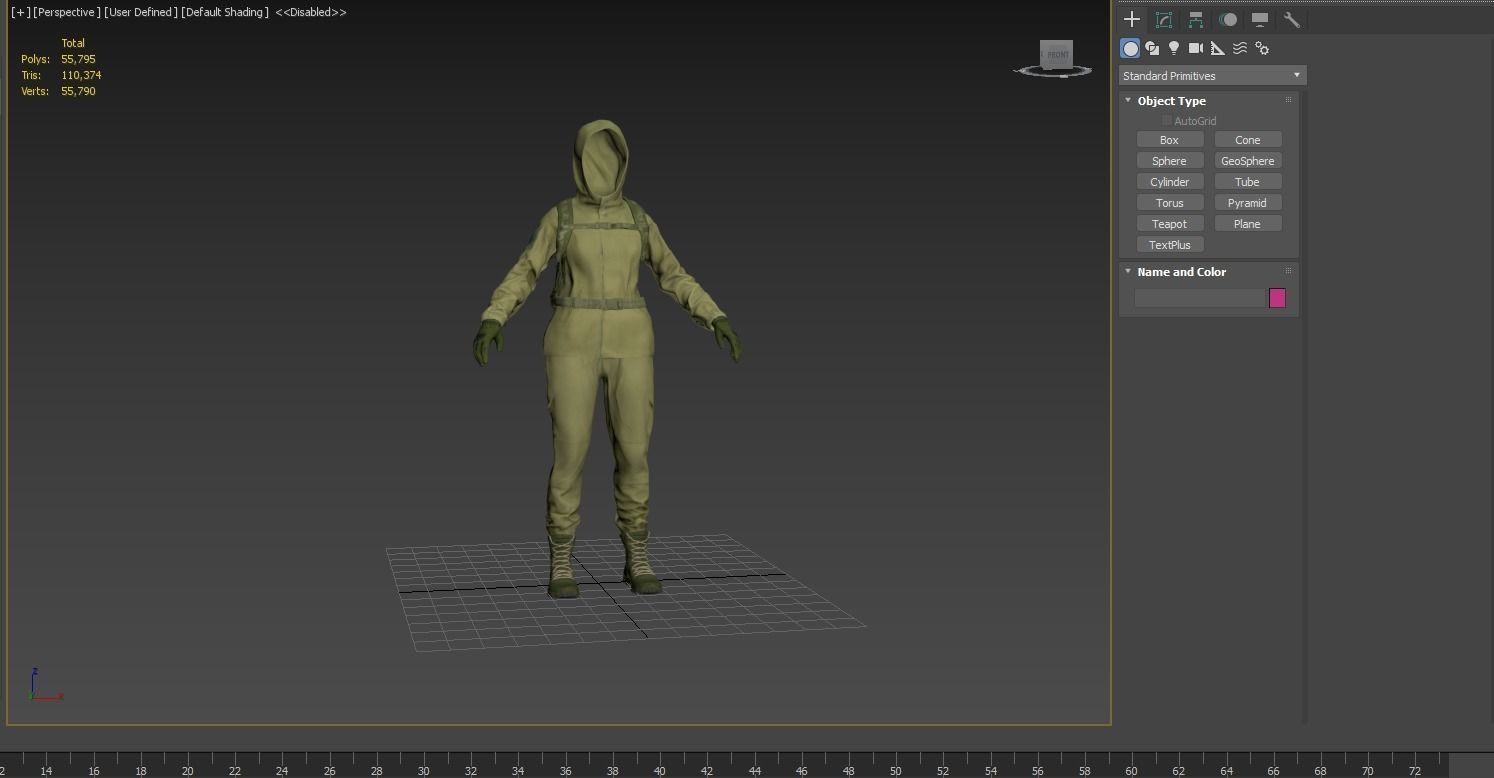Click the Polys count 55,795 statistic

coord(78,59)
